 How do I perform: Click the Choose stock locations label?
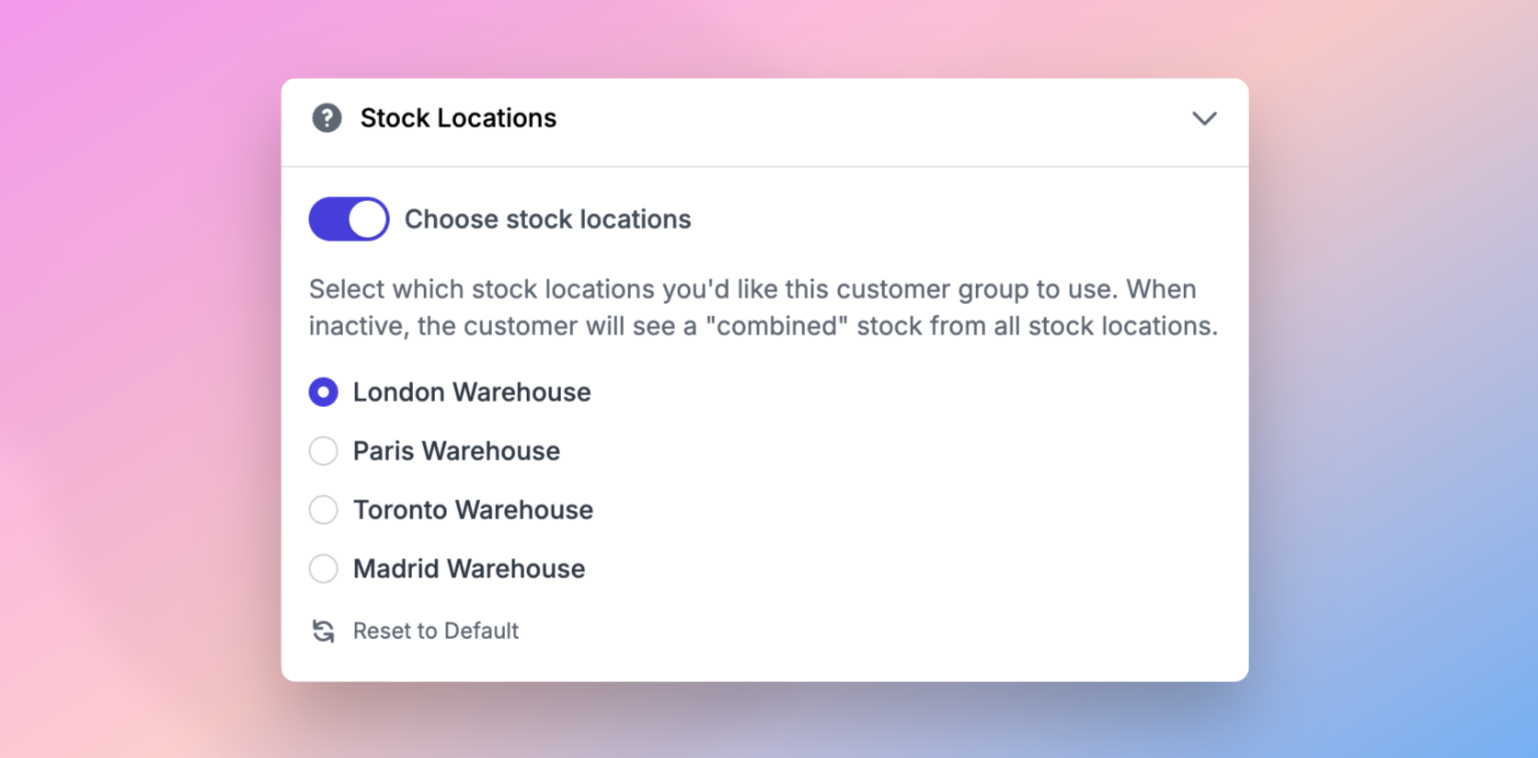pos(547,219)
